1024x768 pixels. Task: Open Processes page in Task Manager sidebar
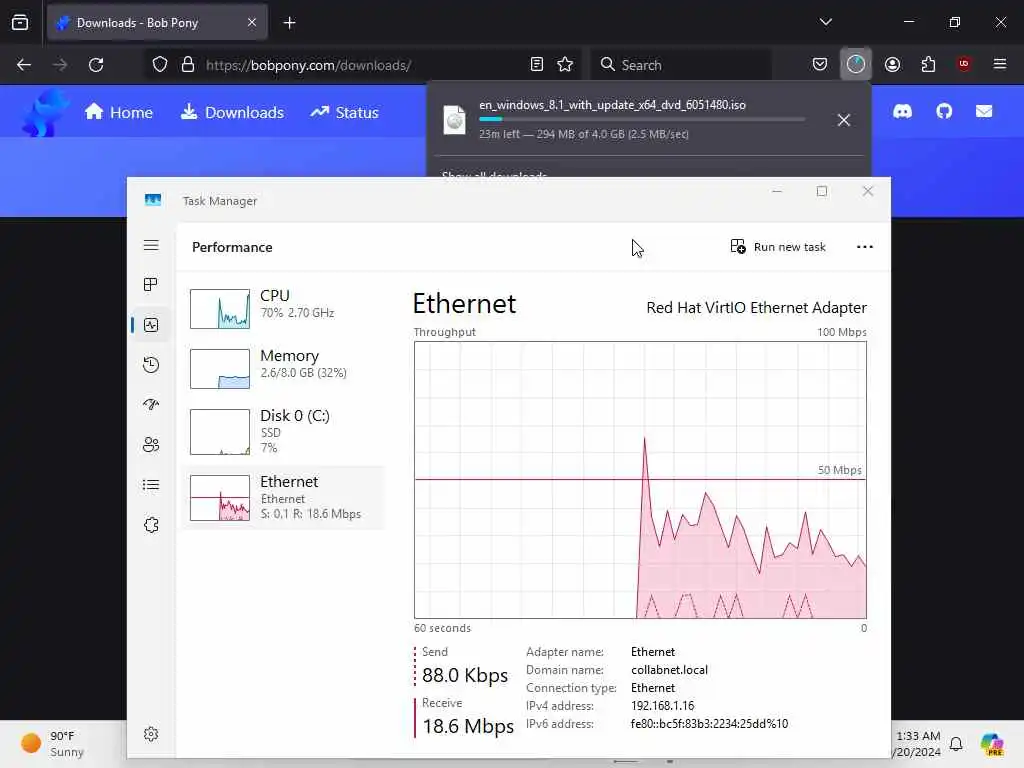tap(151, 285)
